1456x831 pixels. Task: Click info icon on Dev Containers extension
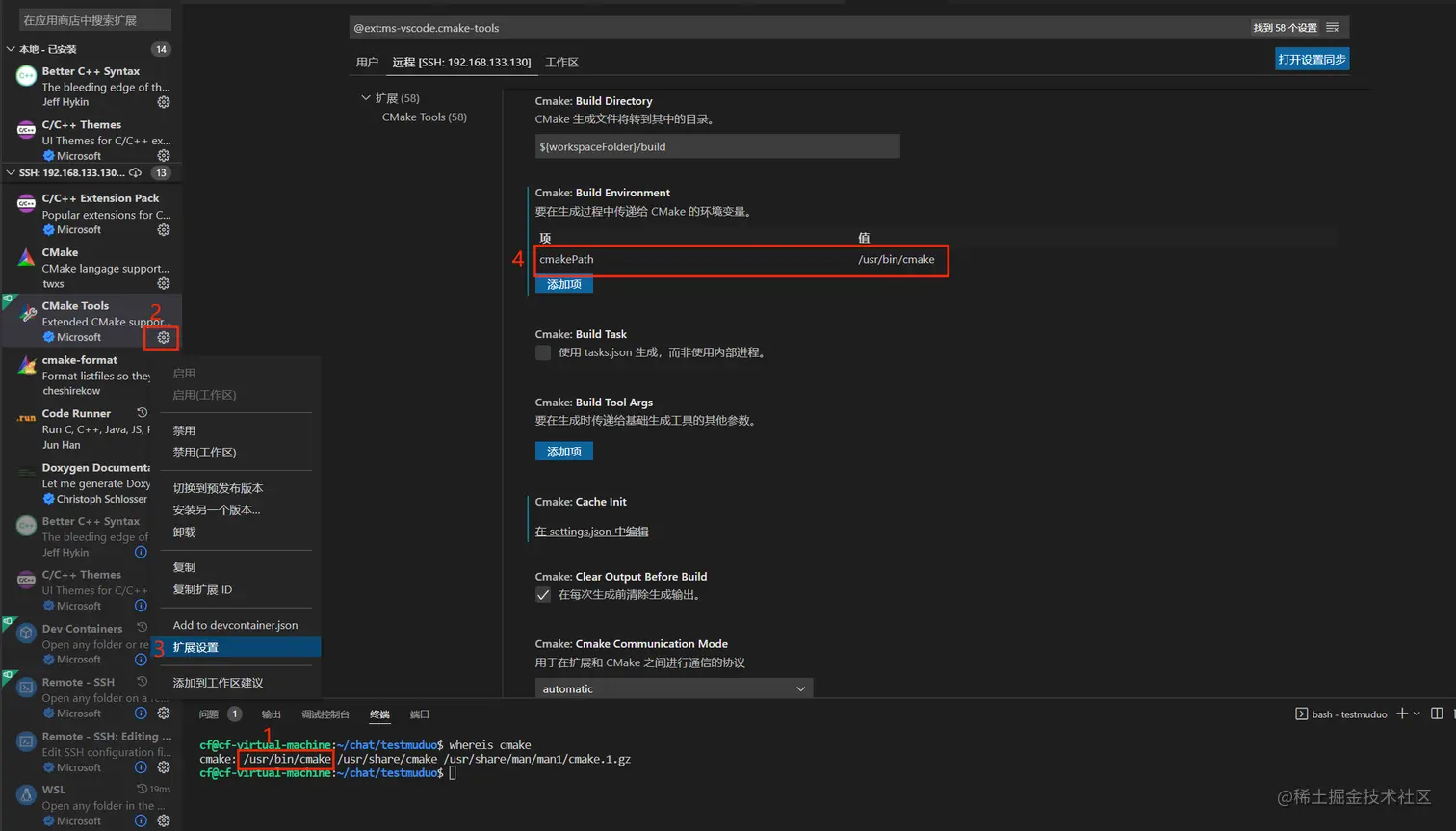[141, 660]
